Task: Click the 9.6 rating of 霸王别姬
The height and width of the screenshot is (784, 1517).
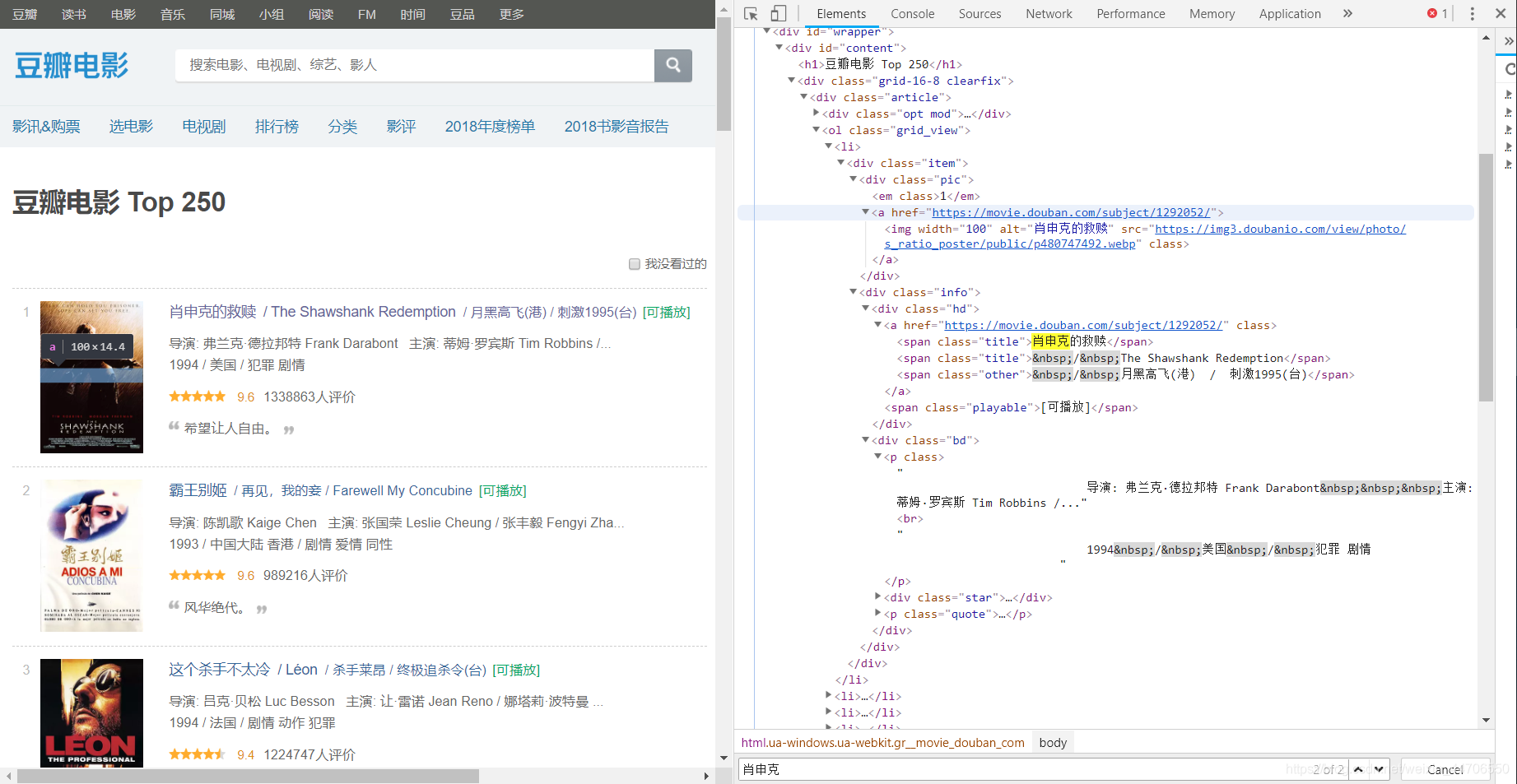Action: [x=245, y=576]
